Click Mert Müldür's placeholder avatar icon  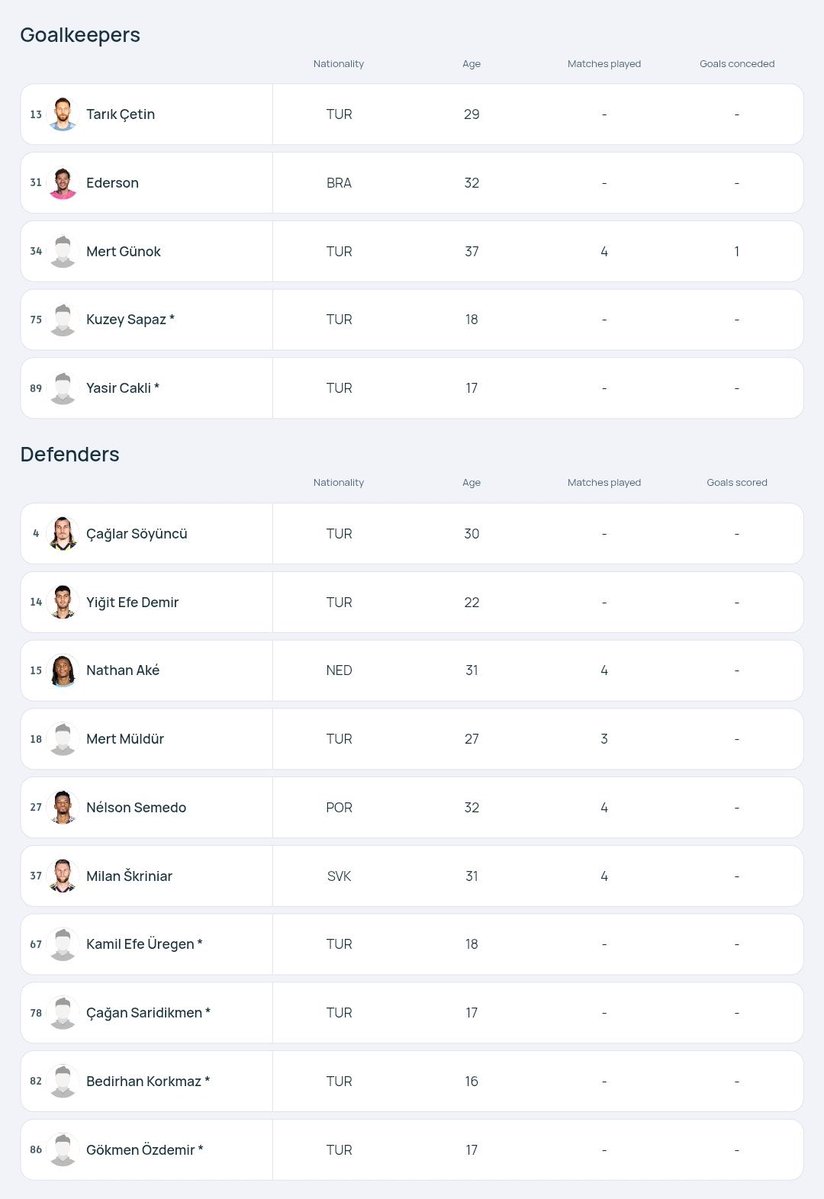pos(63,739)
